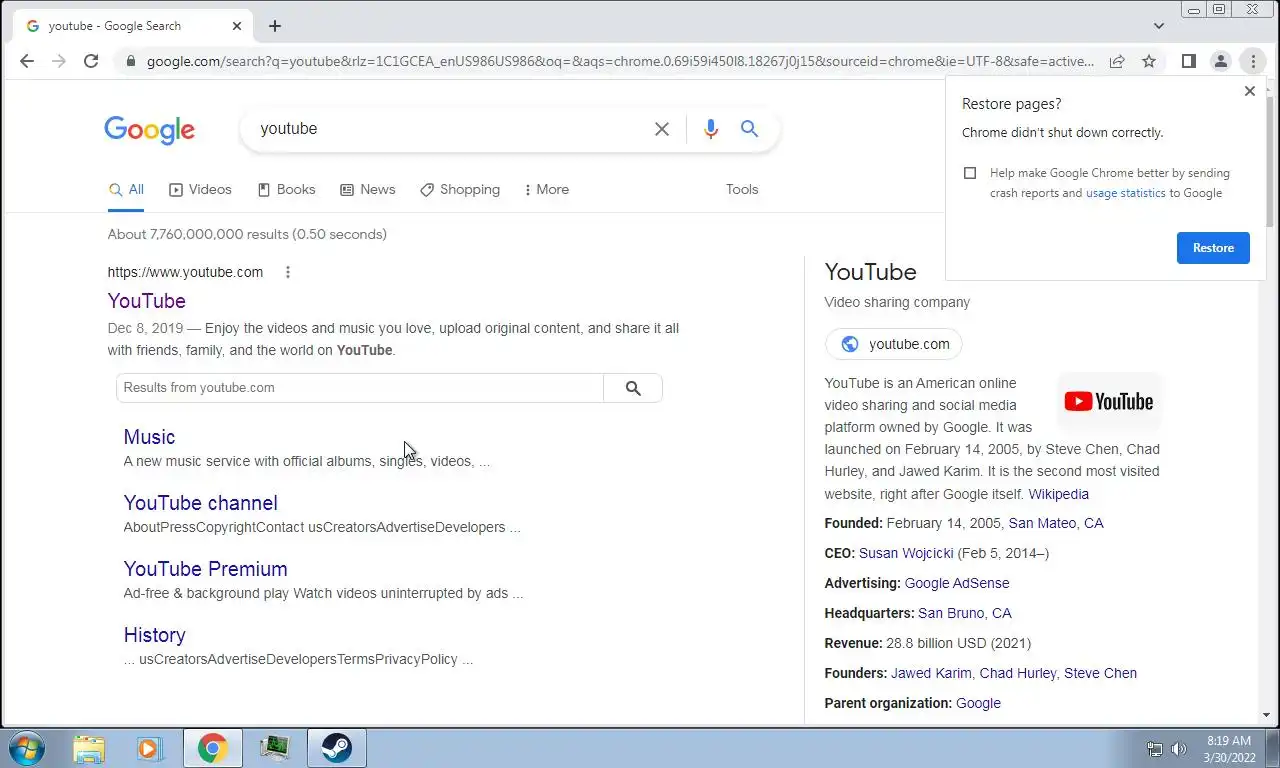The image size is (1280, 768).
Task: Open the History sitelink
Action: [x=154, y=635]
